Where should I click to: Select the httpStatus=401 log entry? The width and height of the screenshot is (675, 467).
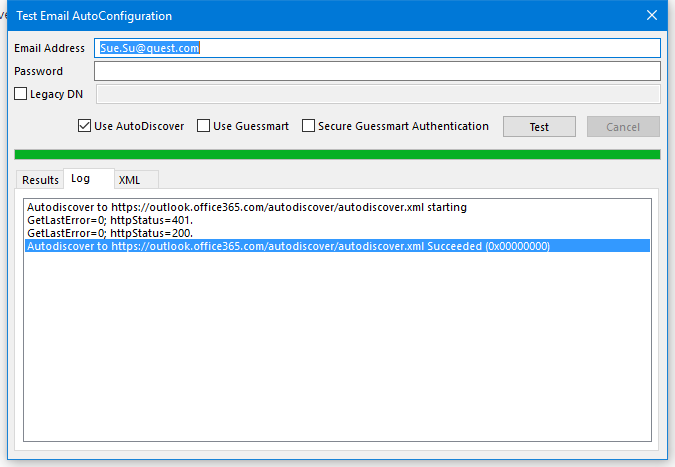110,220
